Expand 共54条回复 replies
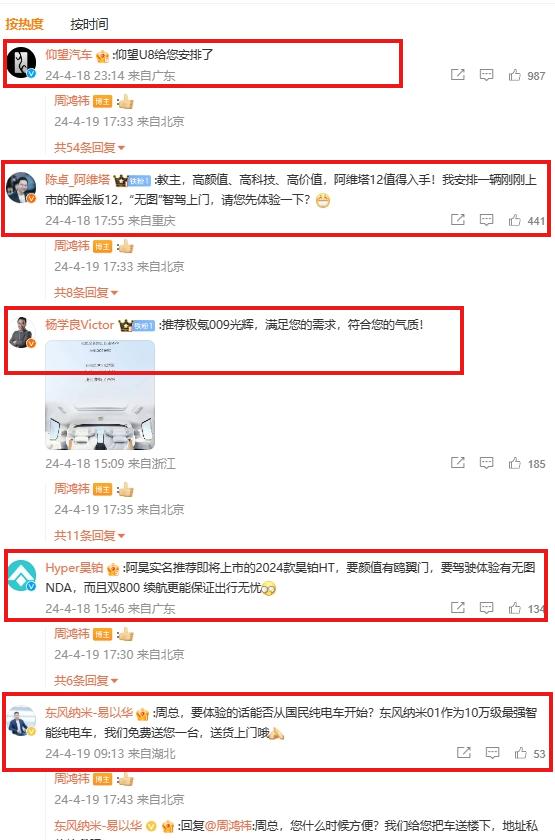The height and width of the screenshot is (840, 555). click(89, 147)
